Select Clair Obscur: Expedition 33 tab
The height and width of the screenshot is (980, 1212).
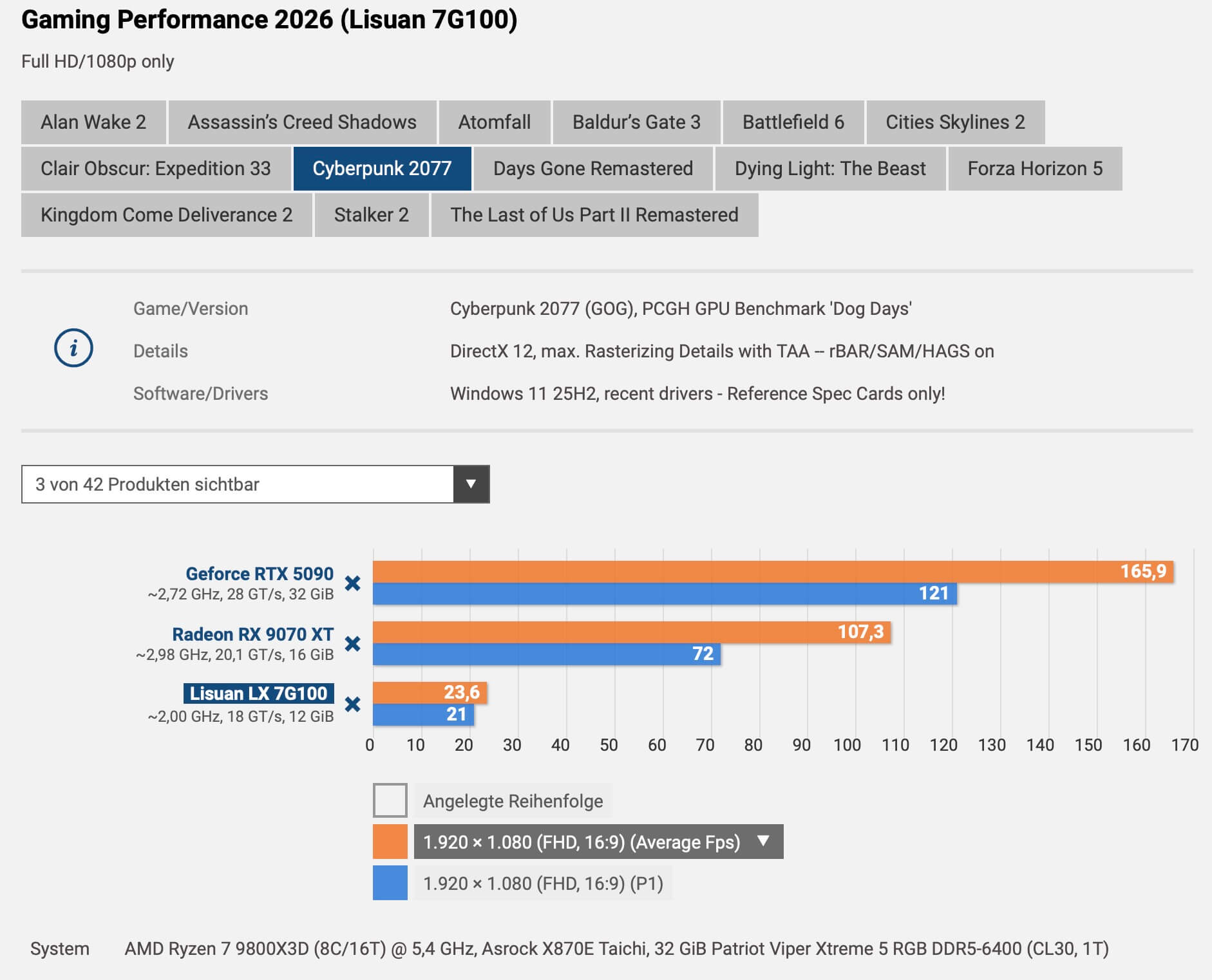[156, 169]
